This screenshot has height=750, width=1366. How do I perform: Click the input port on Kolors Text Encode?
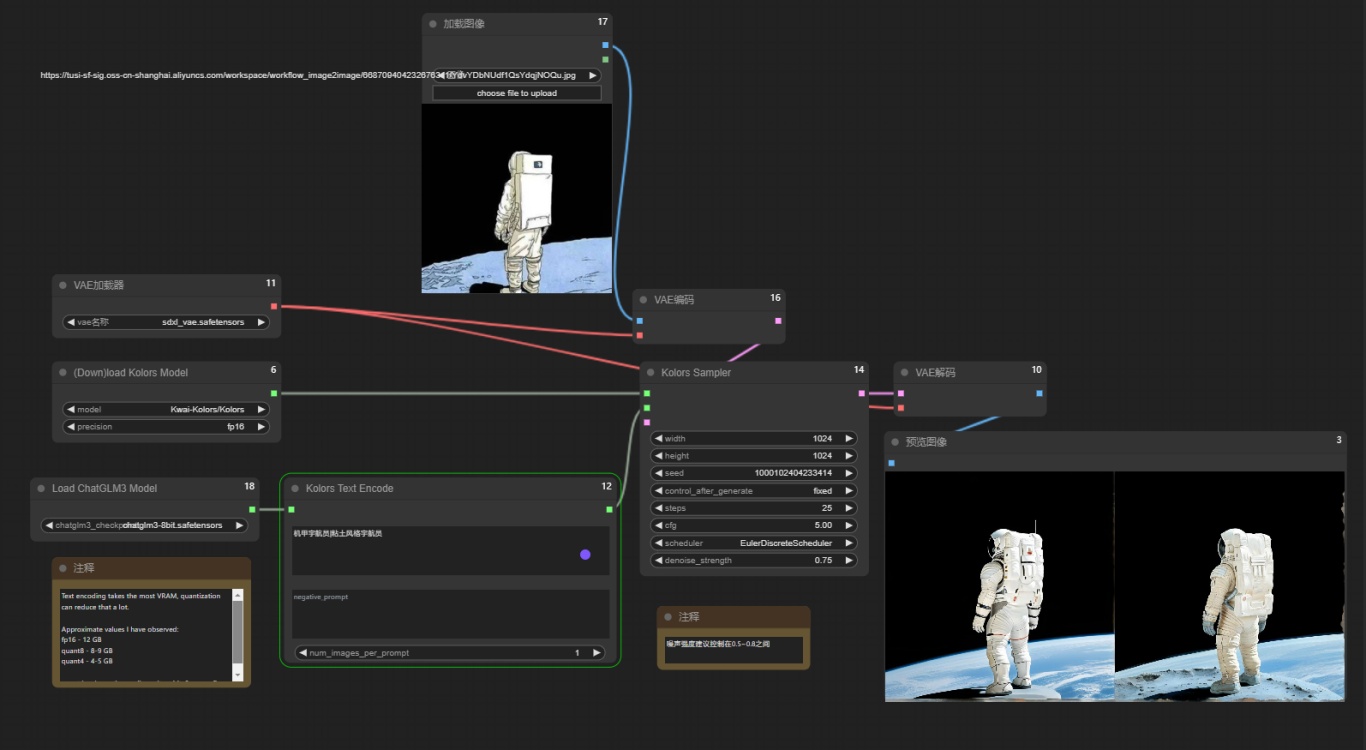click(291, 509)
